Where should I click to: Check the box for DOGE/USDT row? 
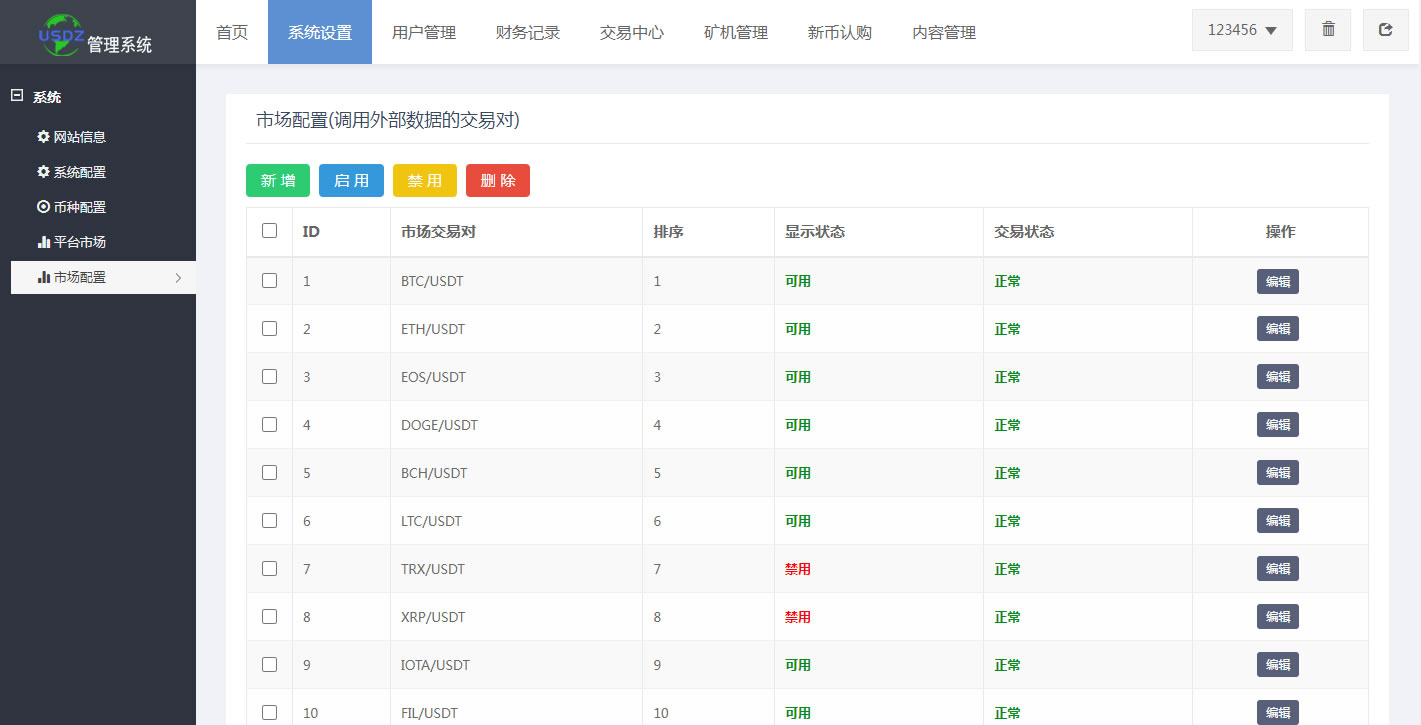(x=269, y=425)
